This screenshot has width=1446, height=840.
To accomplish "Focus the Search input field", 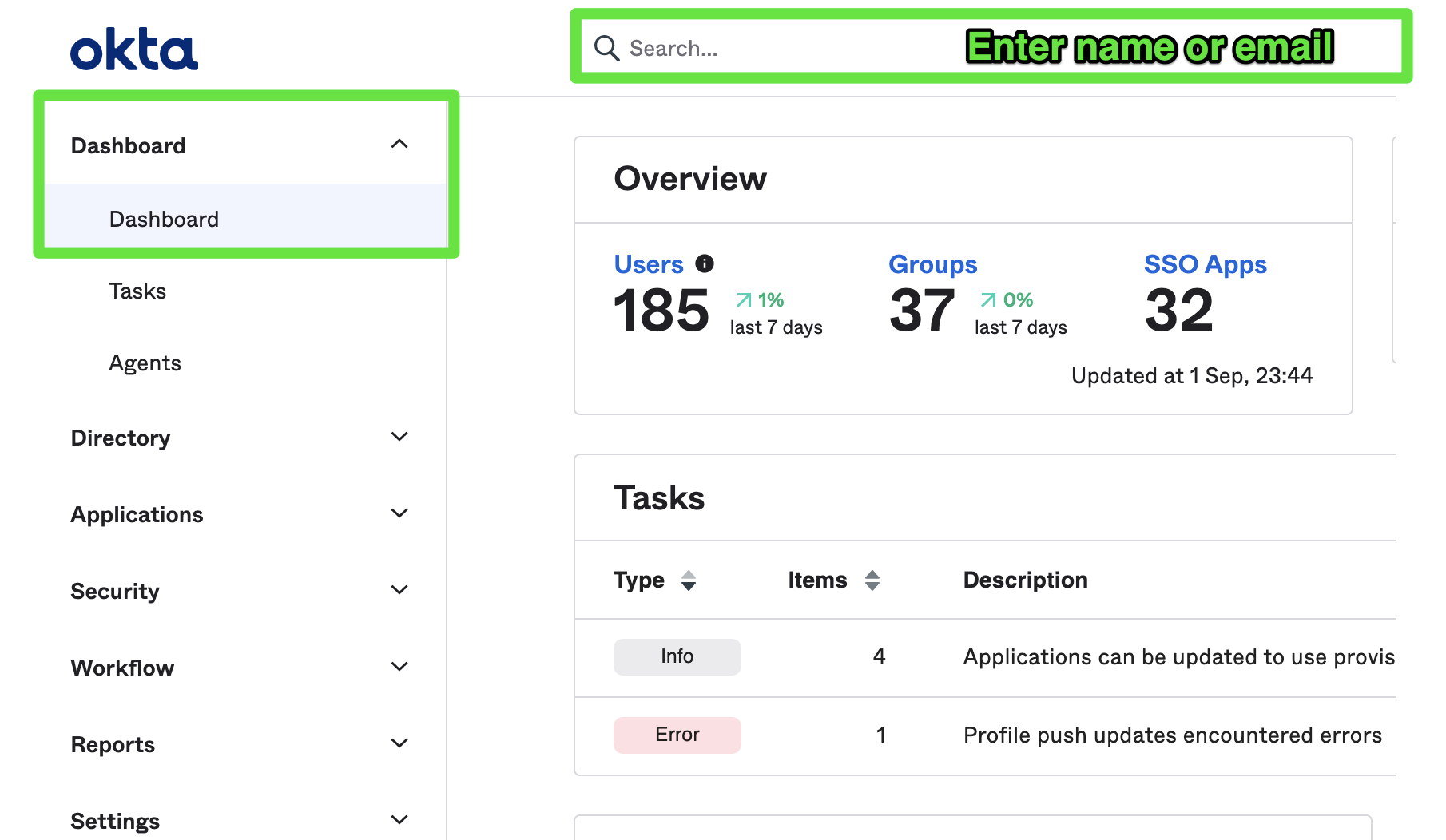I will click(991, 48).
